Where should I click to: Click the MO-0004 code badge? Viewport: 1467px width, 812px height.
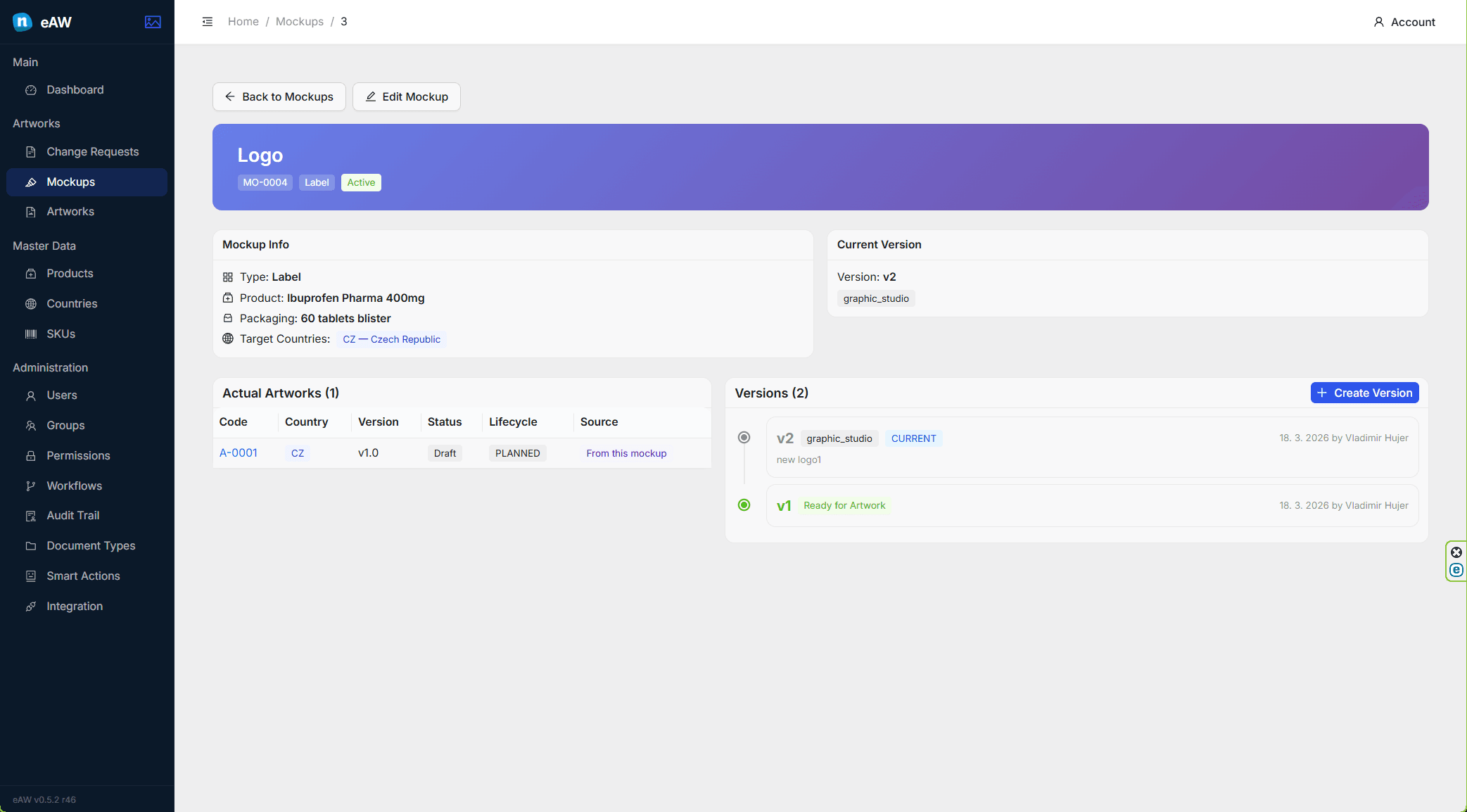tap(265, 182)
